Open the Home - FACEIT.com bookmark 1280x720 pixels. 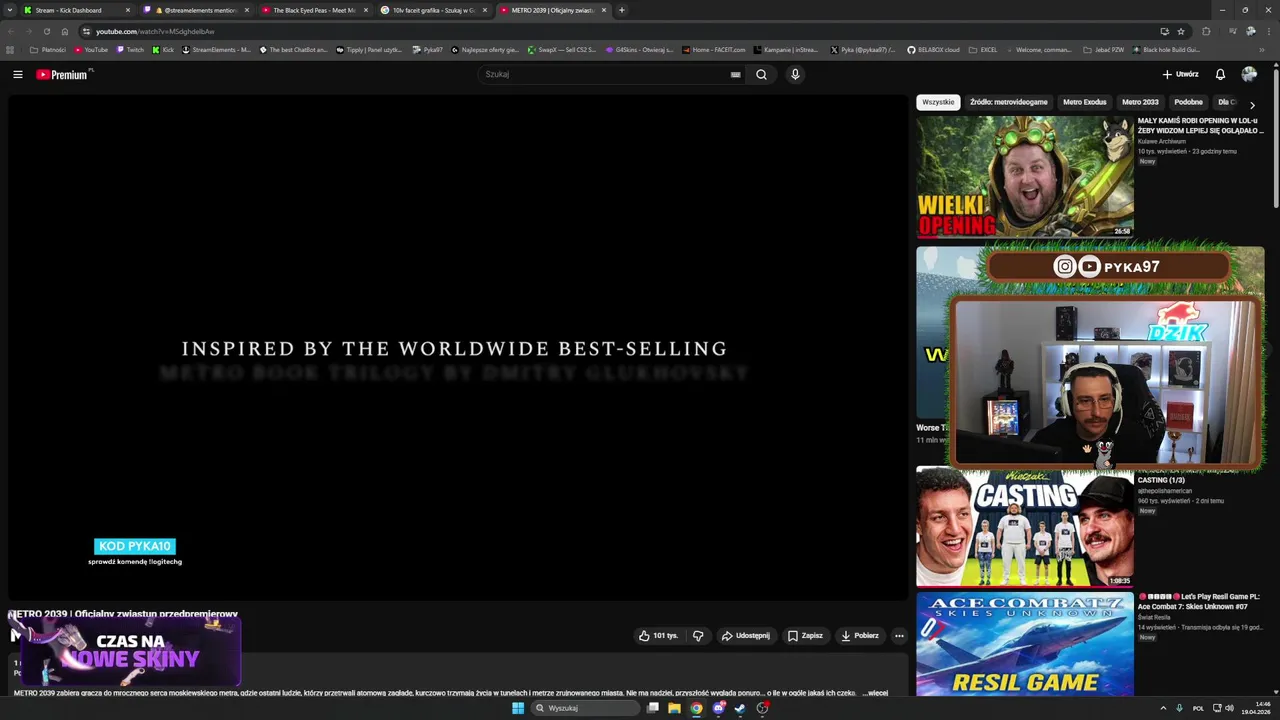[713, 49]
